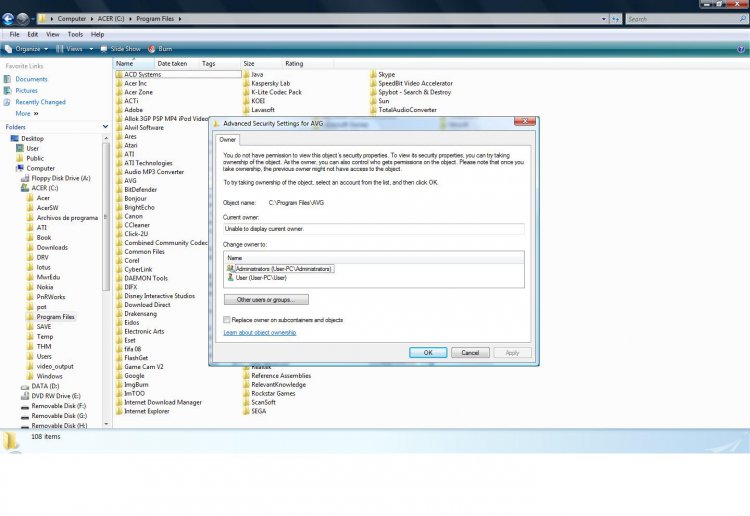Screen dimensions: 750x516
Task: Collapse the Folders pane chevron
Action: (x=105, y=127)
